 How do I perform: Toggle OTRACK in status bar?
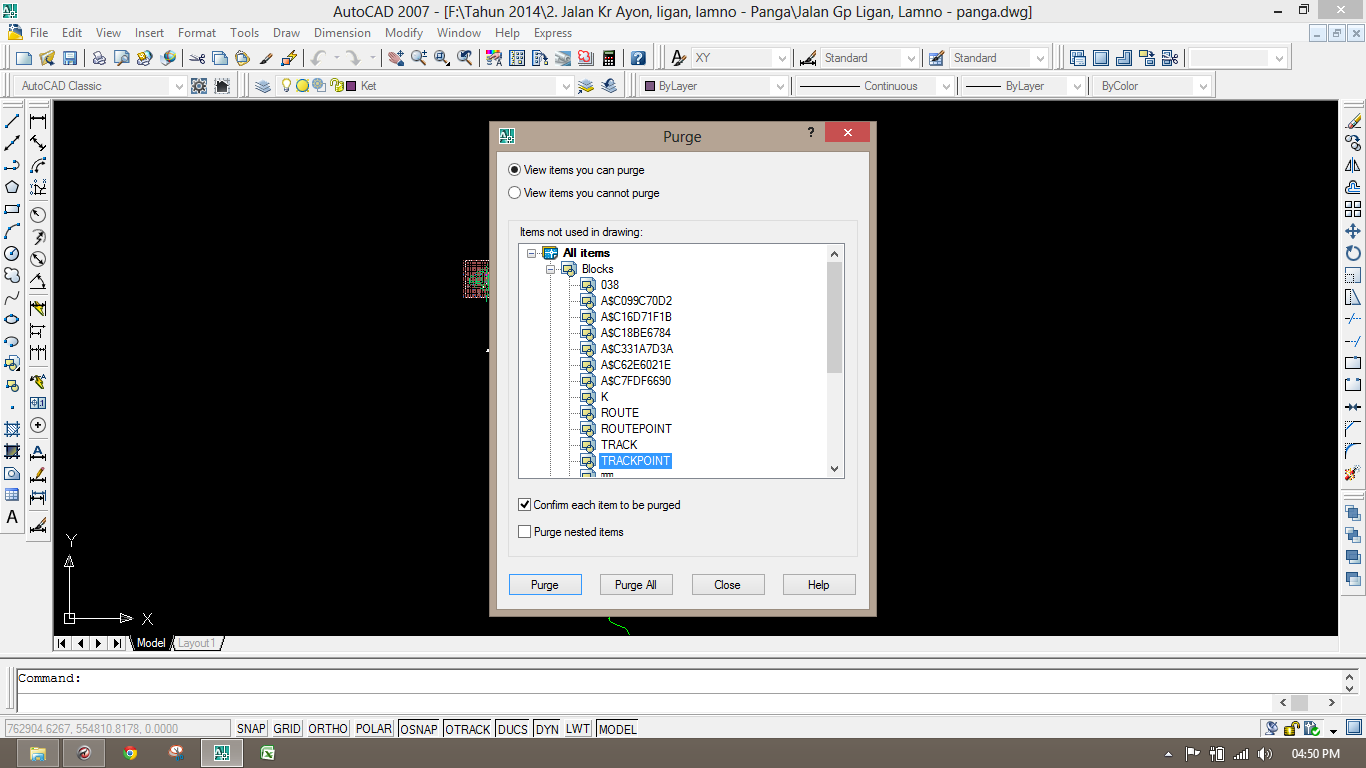468,729
